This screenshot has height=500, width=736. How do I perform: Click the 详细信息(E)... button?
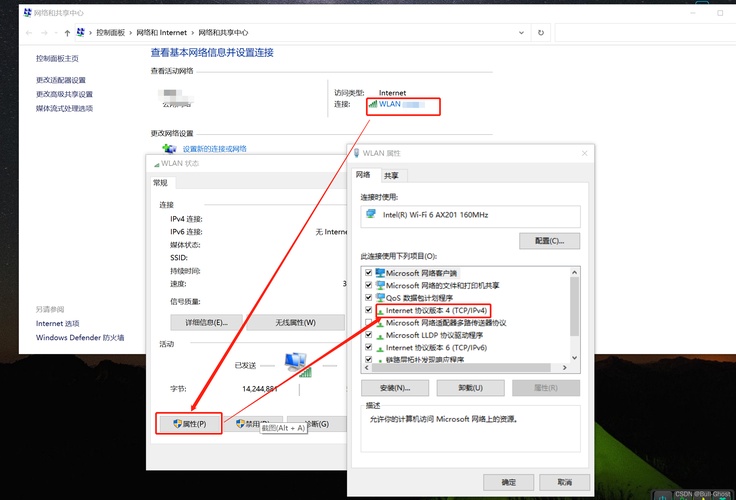[x=206, y=323]
